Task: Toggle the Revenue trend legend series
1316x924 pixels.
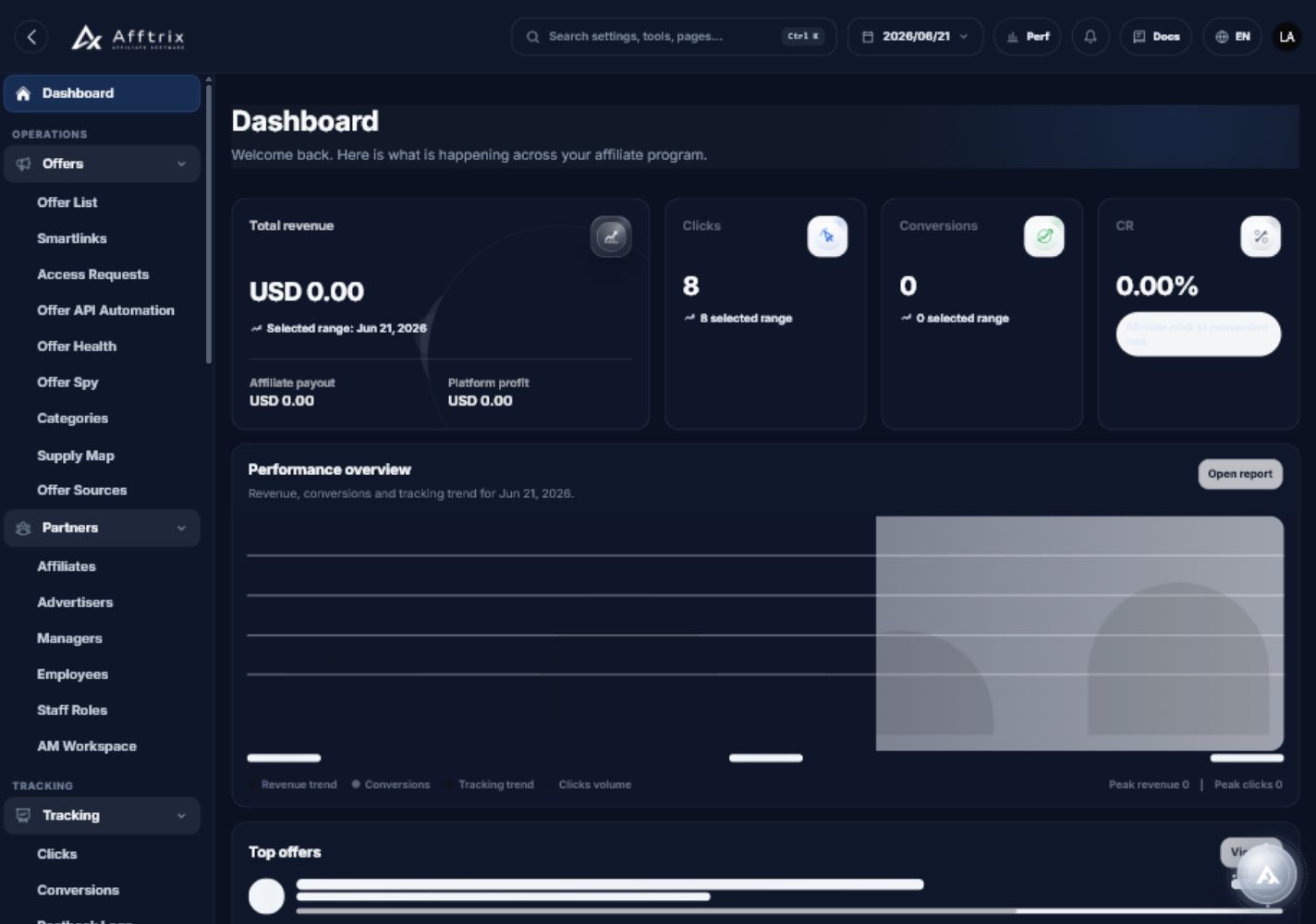Action: pos(293,784)
